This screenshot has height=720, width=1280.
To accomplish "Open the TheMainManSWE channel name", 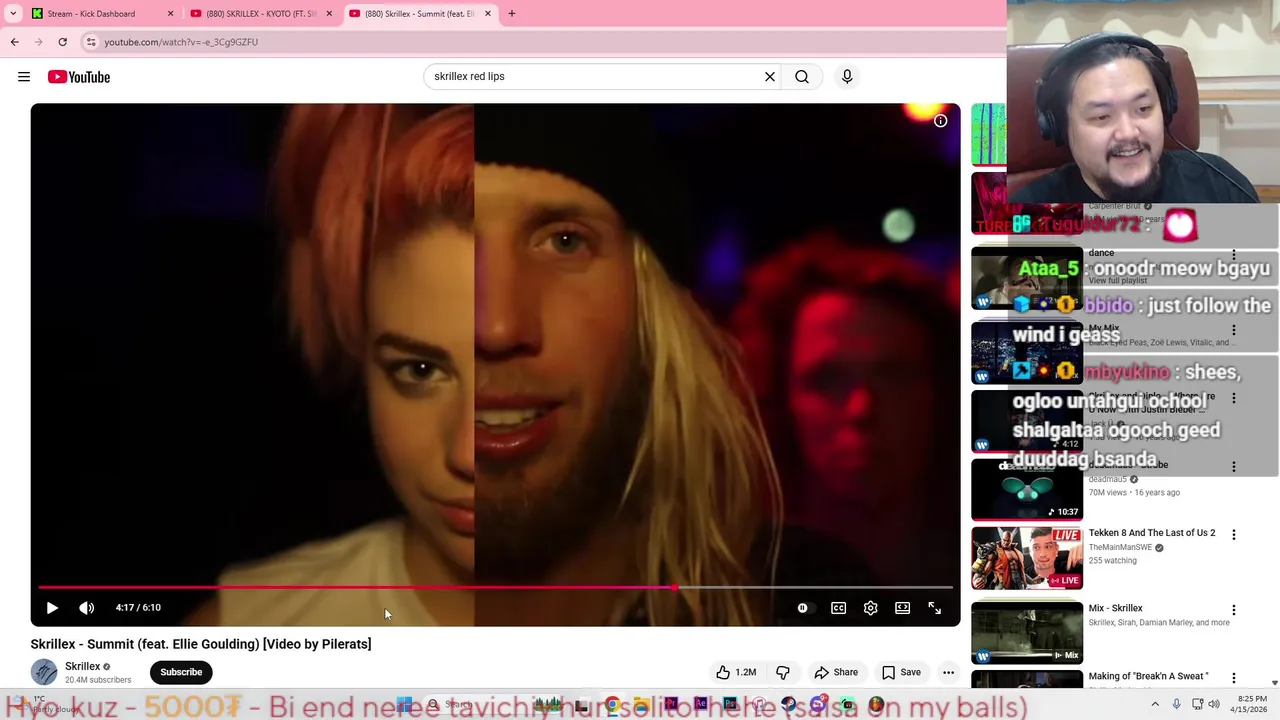I will pos(1120,547).
